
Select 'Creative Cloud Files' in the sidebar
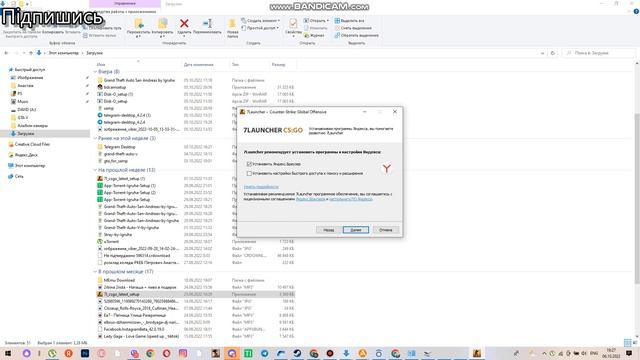(32, 144)
